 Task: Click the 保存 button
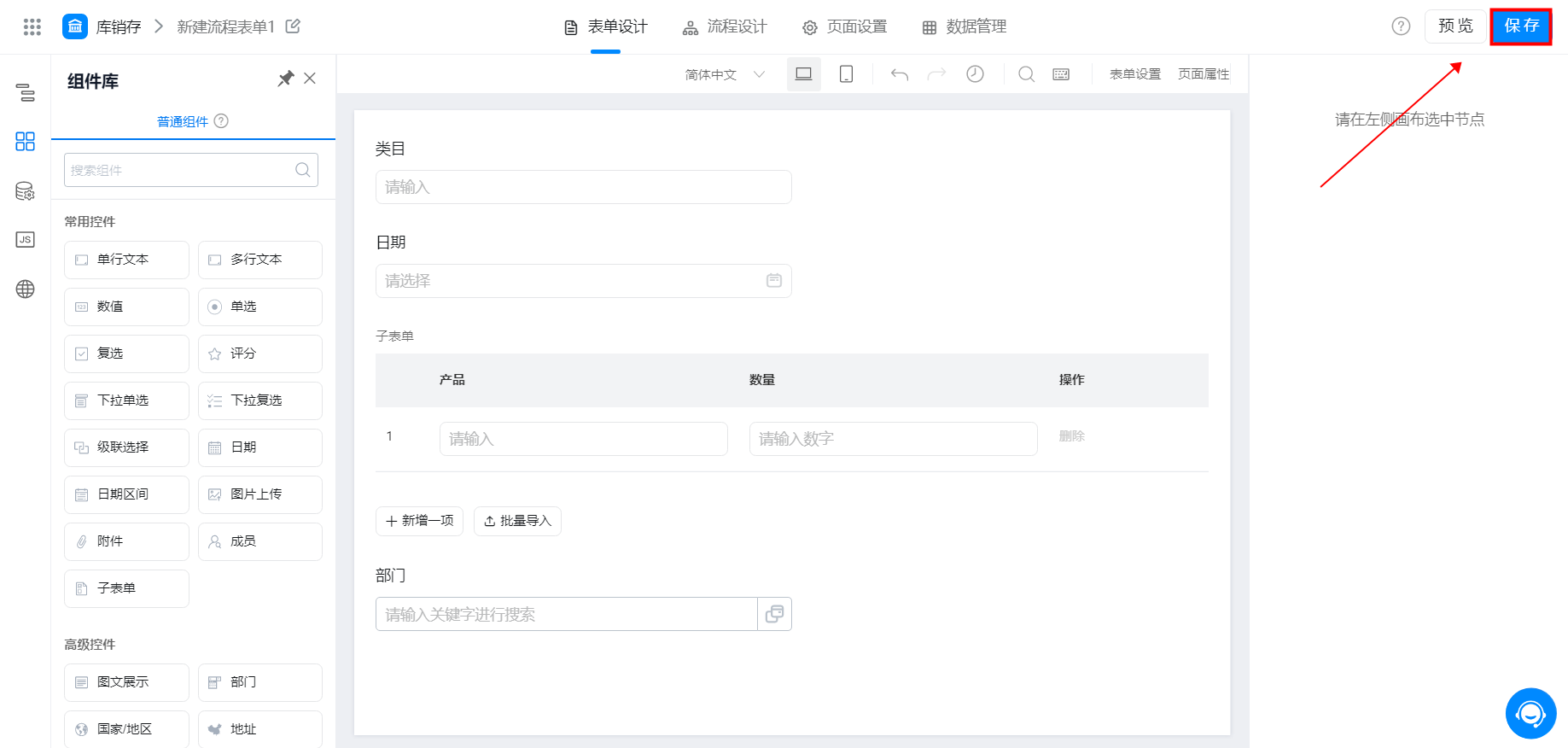(1520, 26)
